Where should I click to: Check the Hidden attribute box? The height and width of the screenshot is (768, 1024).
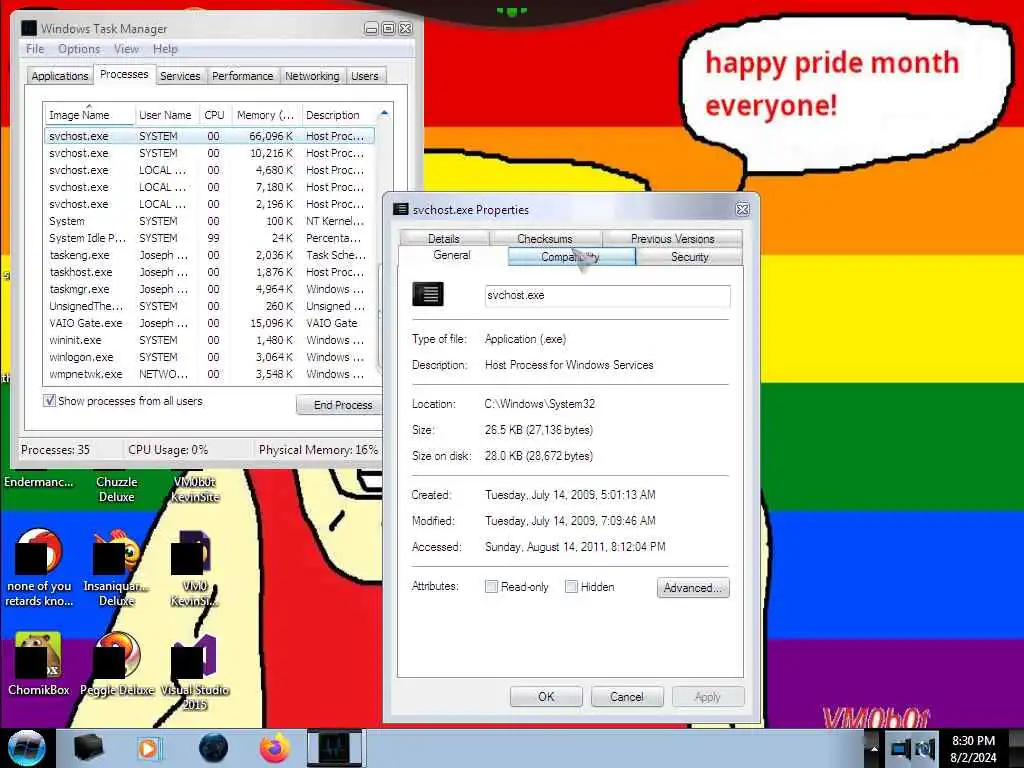(x=571, y=586)
